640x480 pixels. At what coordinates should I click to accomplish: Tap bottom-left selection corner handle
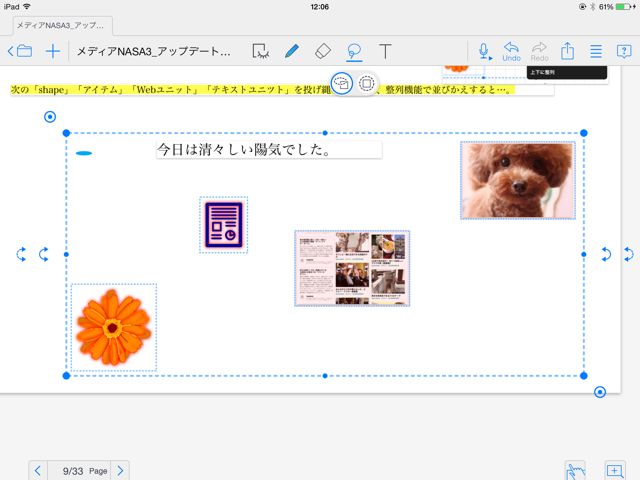pos(67,376)
